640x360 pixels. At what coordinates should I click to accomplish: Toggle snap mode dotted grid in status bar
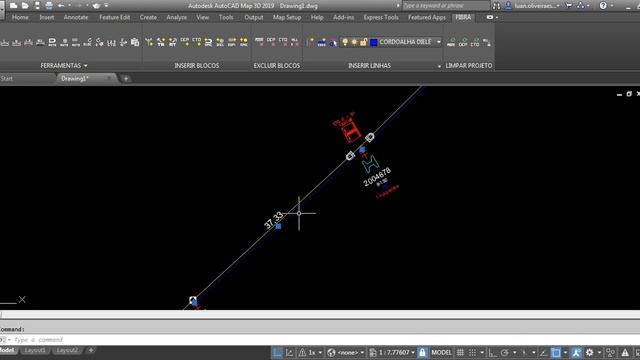[x=472, y=352]
